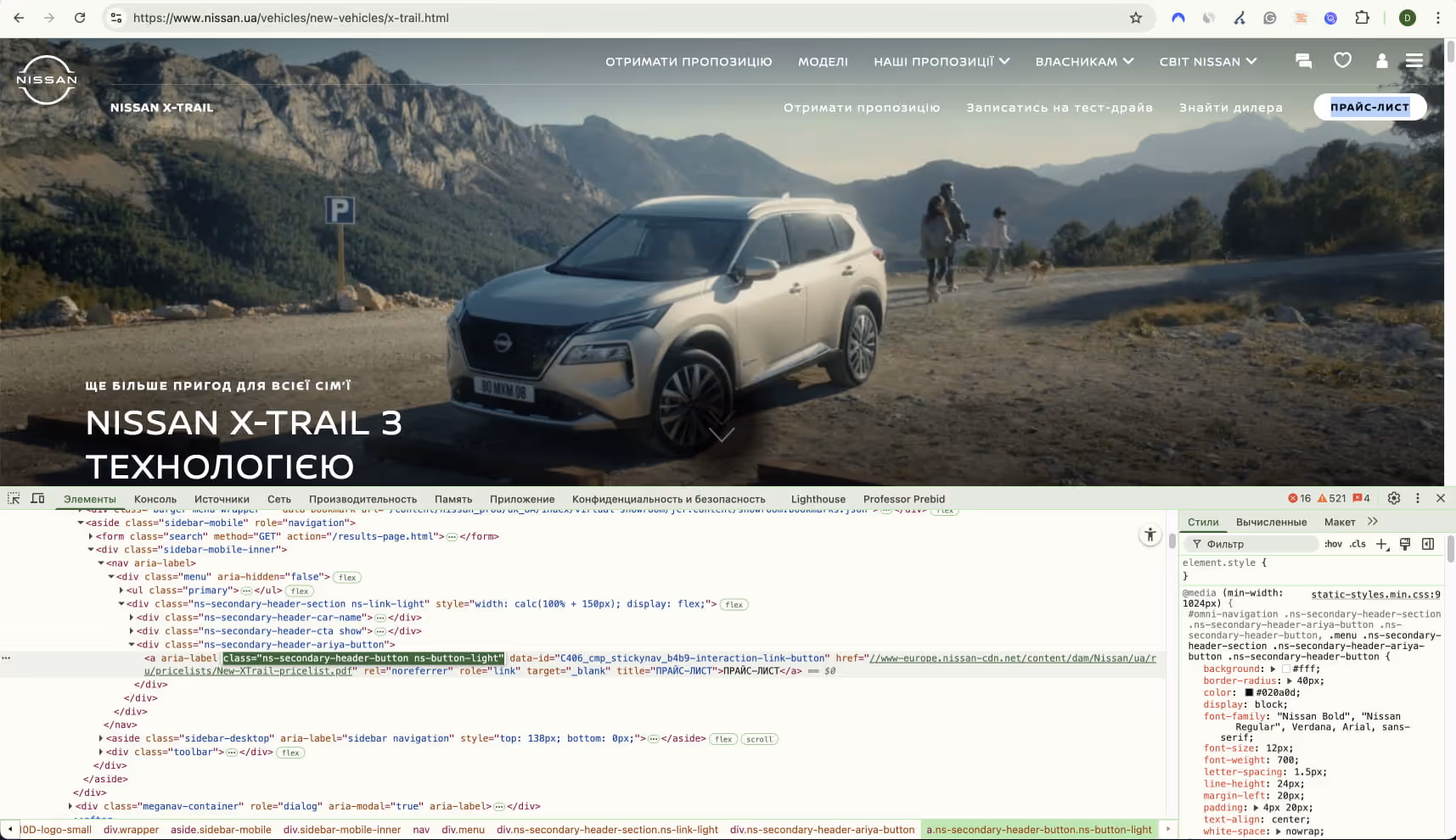The width and height of the screenshot is (1456, 840).
Task: Toggle rendering emulations brush icon in Styles
Action: tap(1405, 544)
